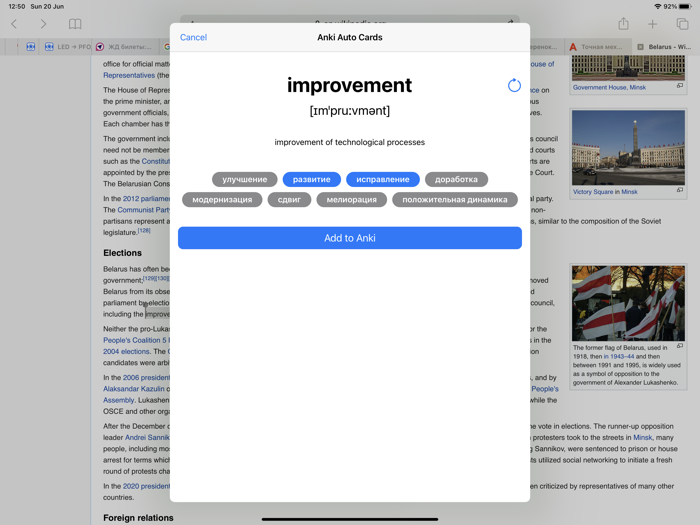
Task: Open the Government House photo thumbnail
Action: 628,68
